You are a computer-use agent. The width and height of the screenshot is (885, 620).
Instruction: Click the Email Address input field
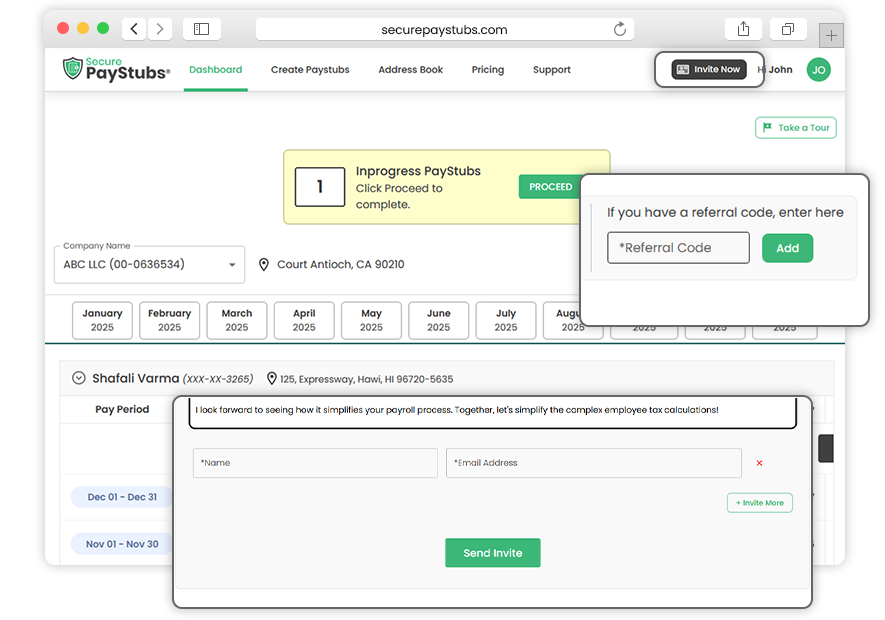coord(593,463)
